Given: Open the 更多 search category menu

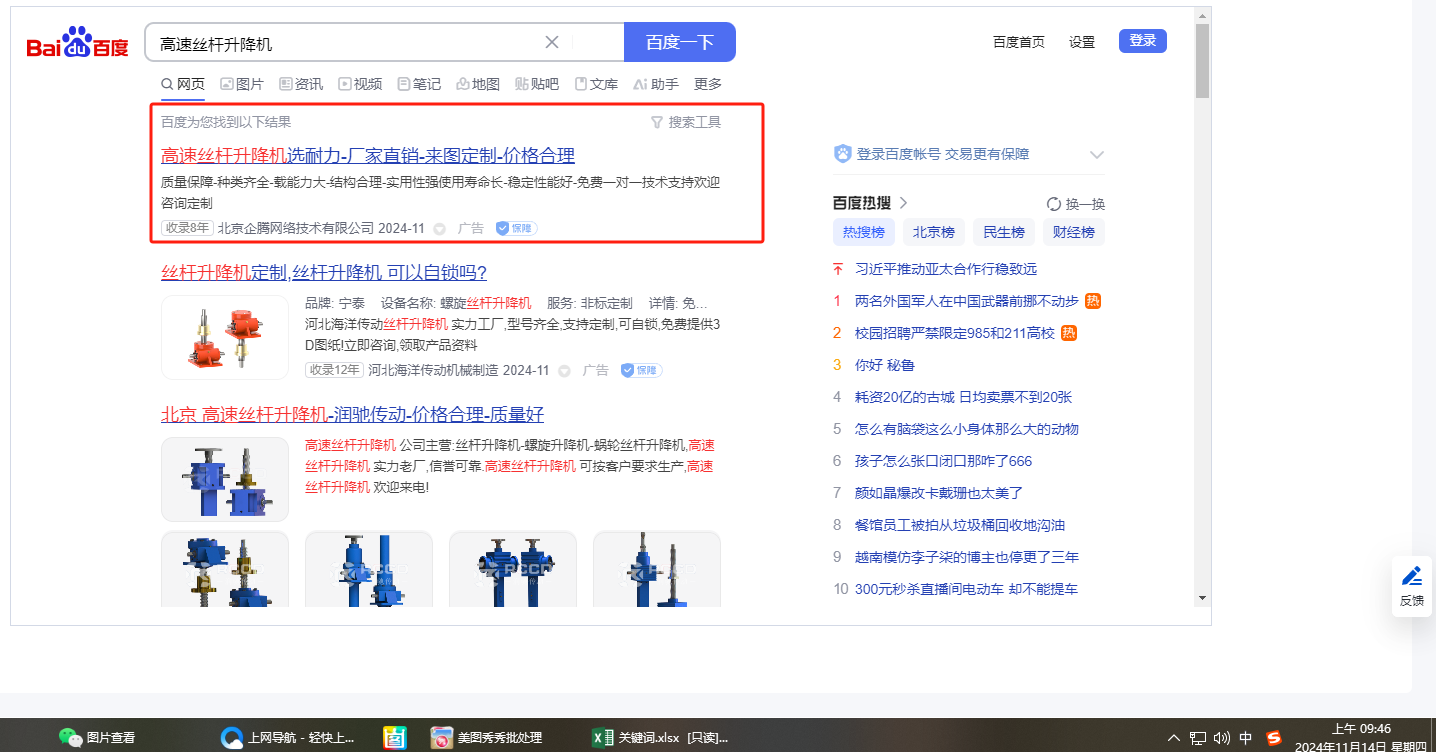Looking at the screenshot, I should (707, 84).
